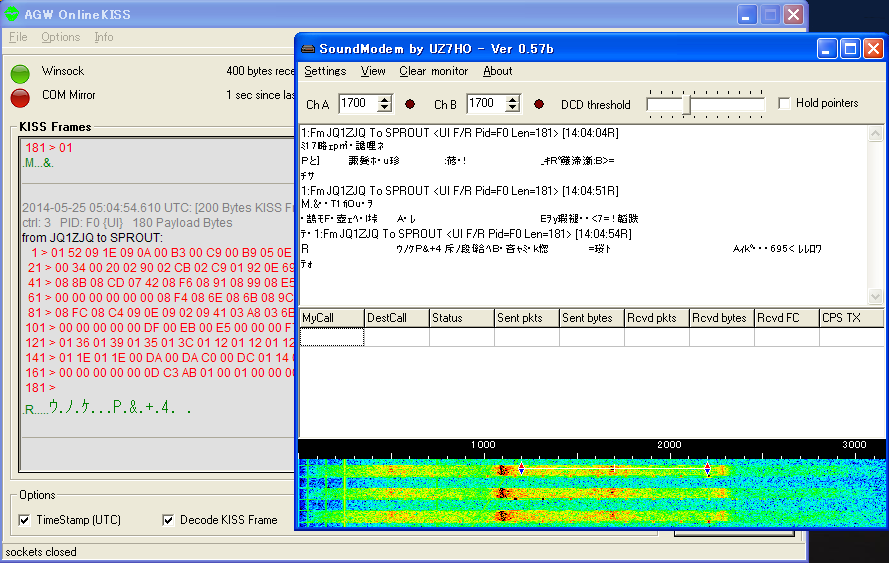Toggle TimeStamp (UTC) checkbox
Viewport: 889px width, 563px height.
click(24, 520)
